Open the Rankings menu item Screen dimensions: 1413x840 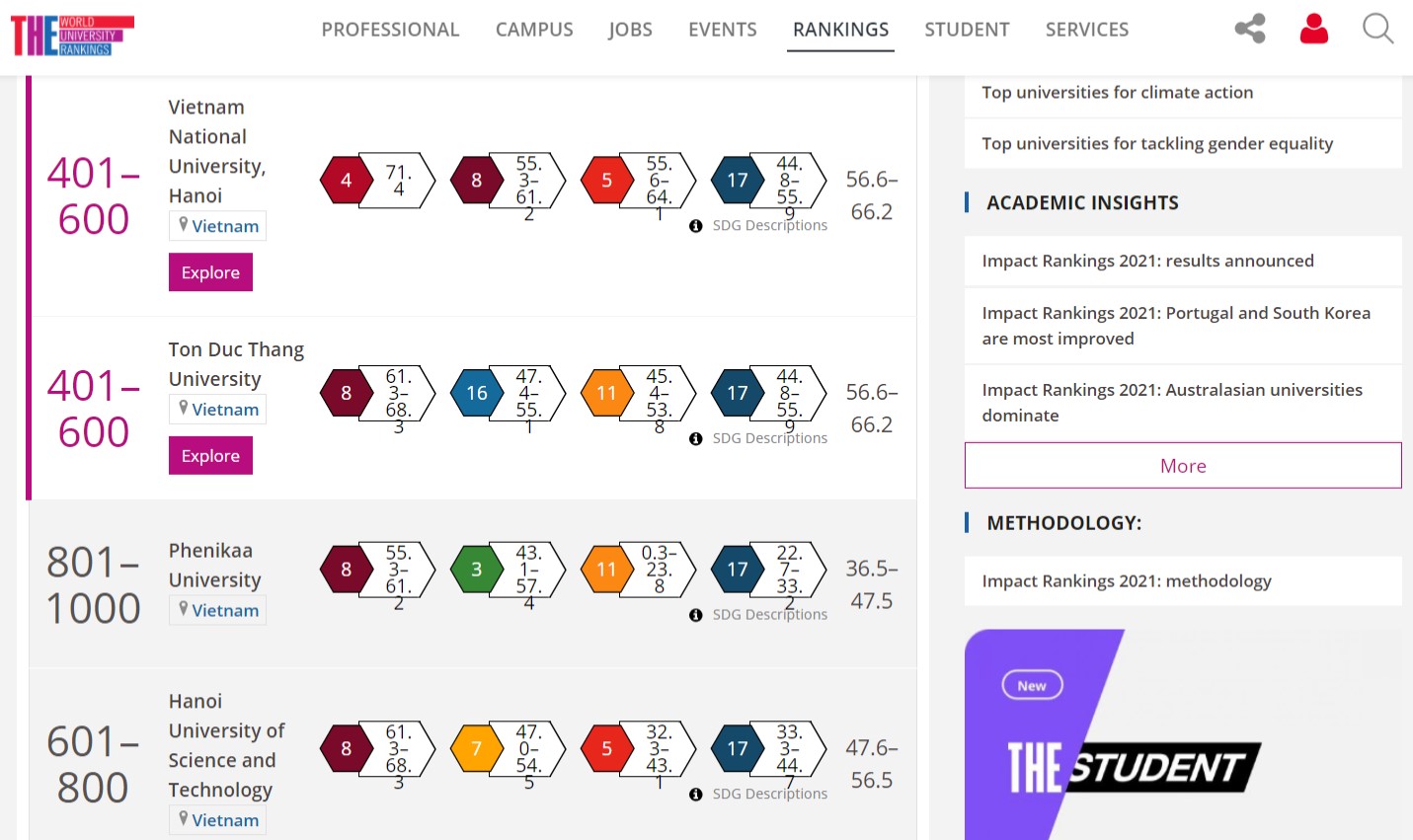click(x=841, y=30)
